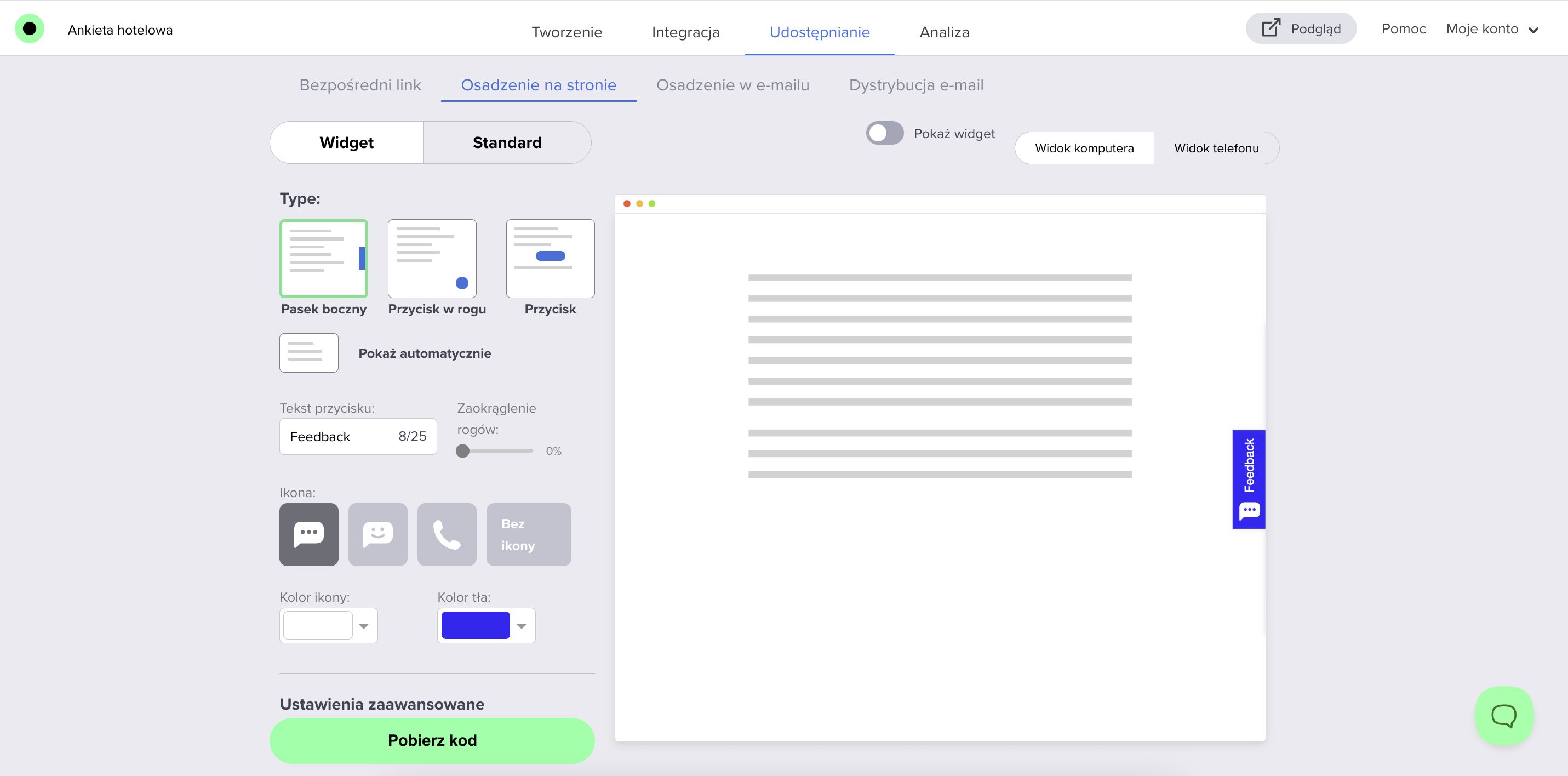Click the 'Pobierz kod' button
This screenshot has height=776, width=1568.
[x=432, y=740]
